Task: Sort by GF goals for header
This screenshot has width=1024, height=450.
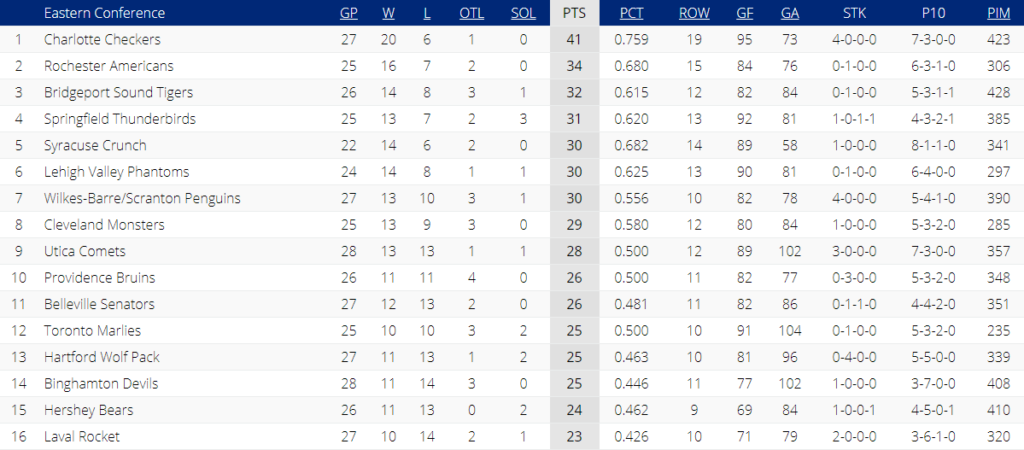Action: 744,13
